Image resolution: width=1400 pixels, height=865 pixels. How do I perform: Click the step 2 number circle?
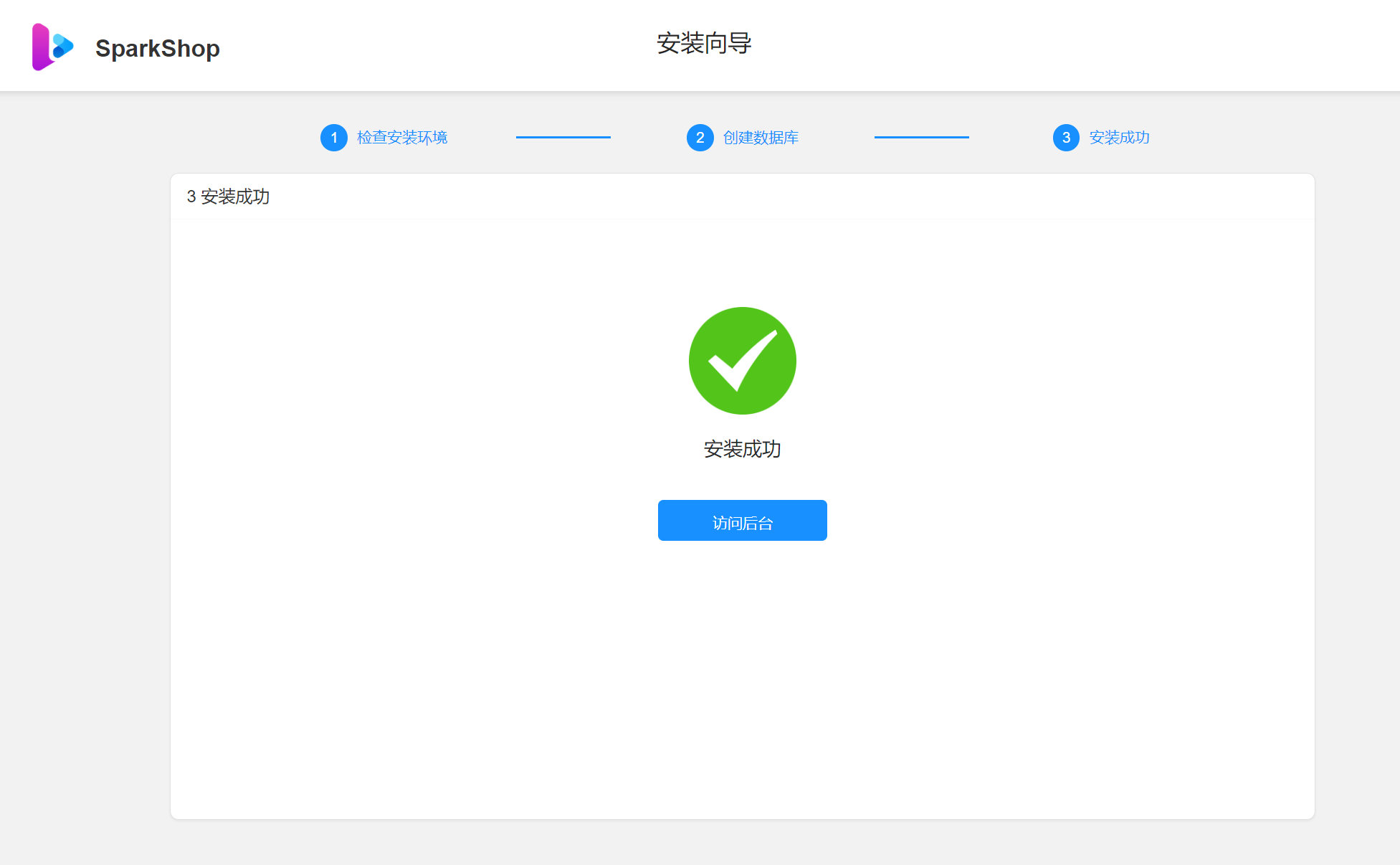pos(700,138)
